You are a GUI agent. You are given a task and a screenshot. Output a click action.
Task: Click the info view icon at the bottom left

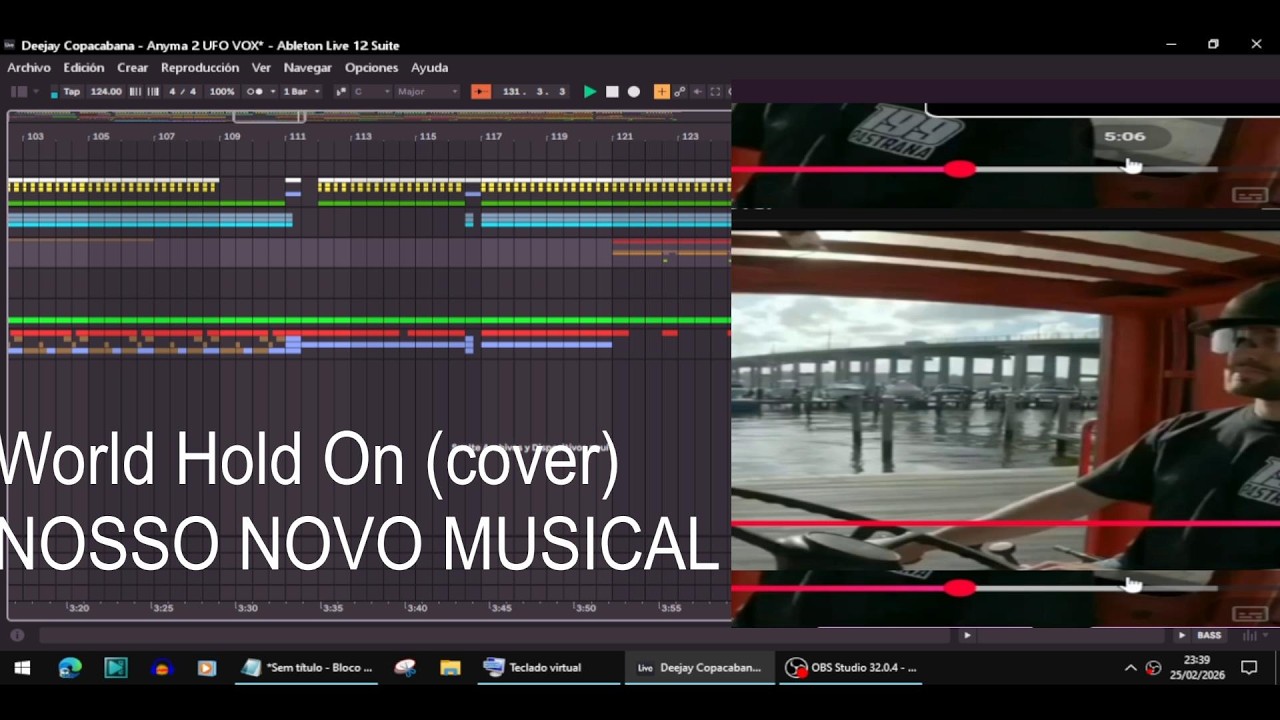[x=17, y=635]
